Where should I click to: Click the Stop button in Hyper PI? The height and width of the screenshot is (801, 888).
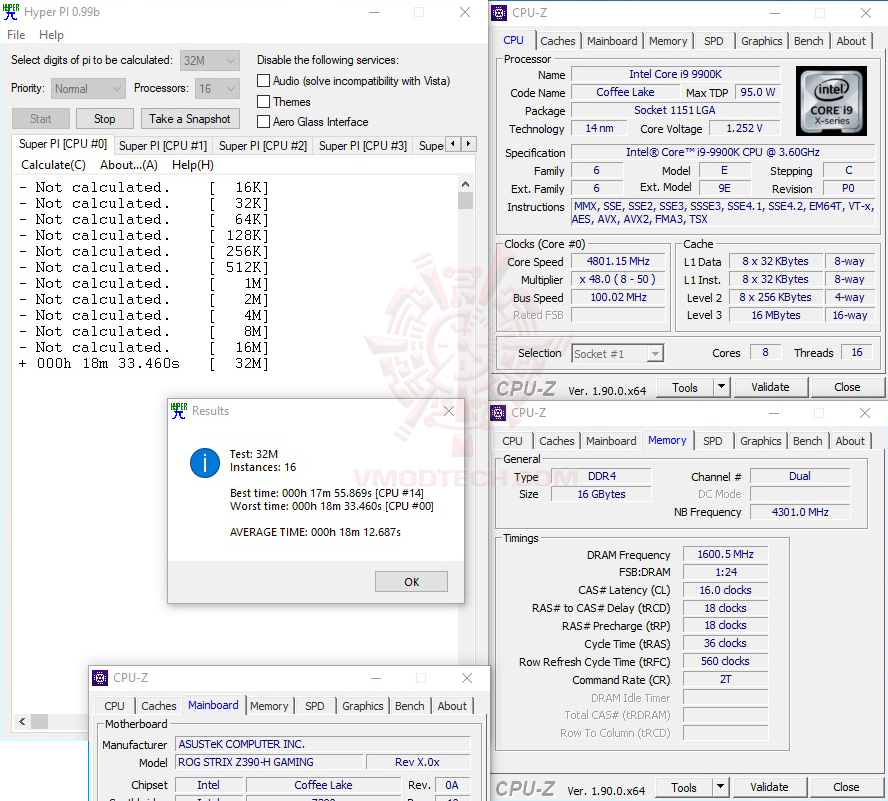point(105,119)
